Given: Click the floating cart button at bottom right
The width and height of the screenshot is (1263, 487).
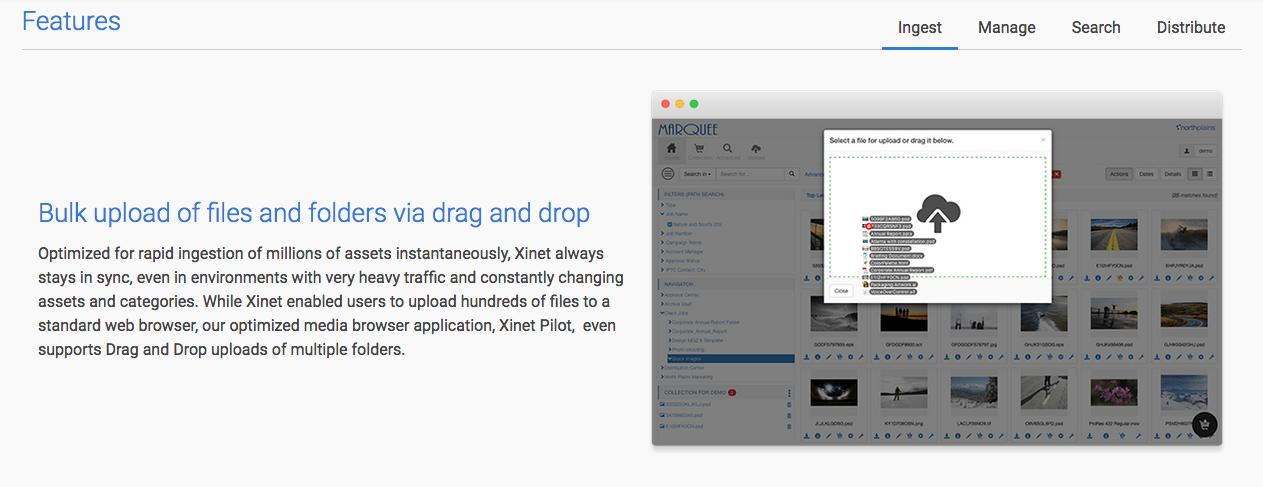Looking at the screenshot, I should click(1204, 424).
